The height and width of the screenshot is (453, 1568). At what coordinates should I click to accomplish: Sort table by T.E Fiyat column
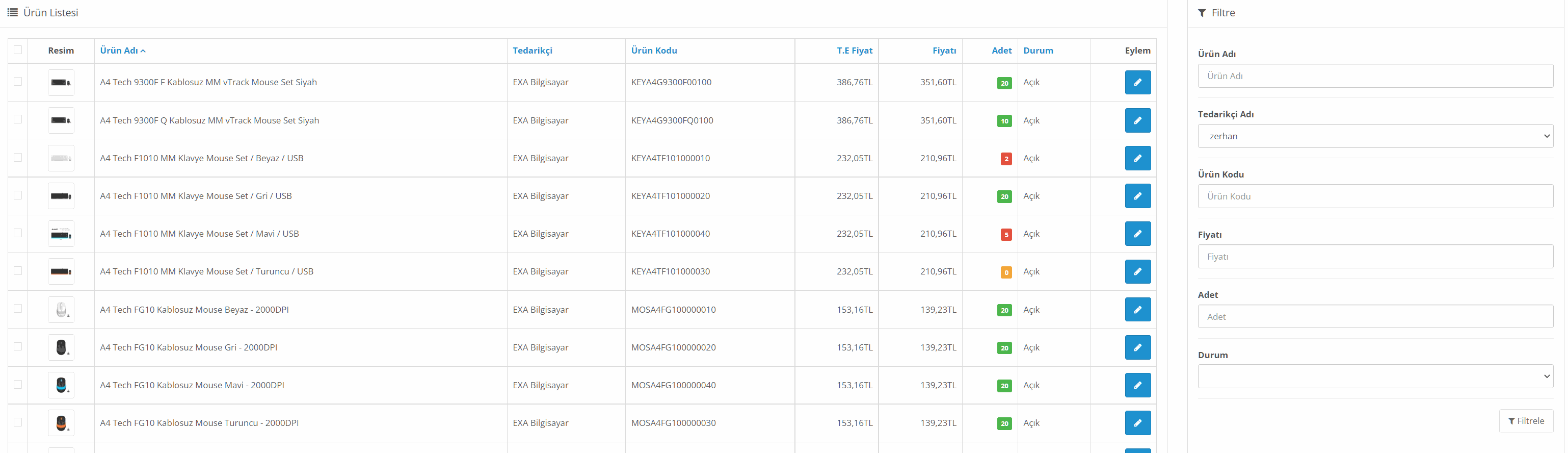[854, 51]
